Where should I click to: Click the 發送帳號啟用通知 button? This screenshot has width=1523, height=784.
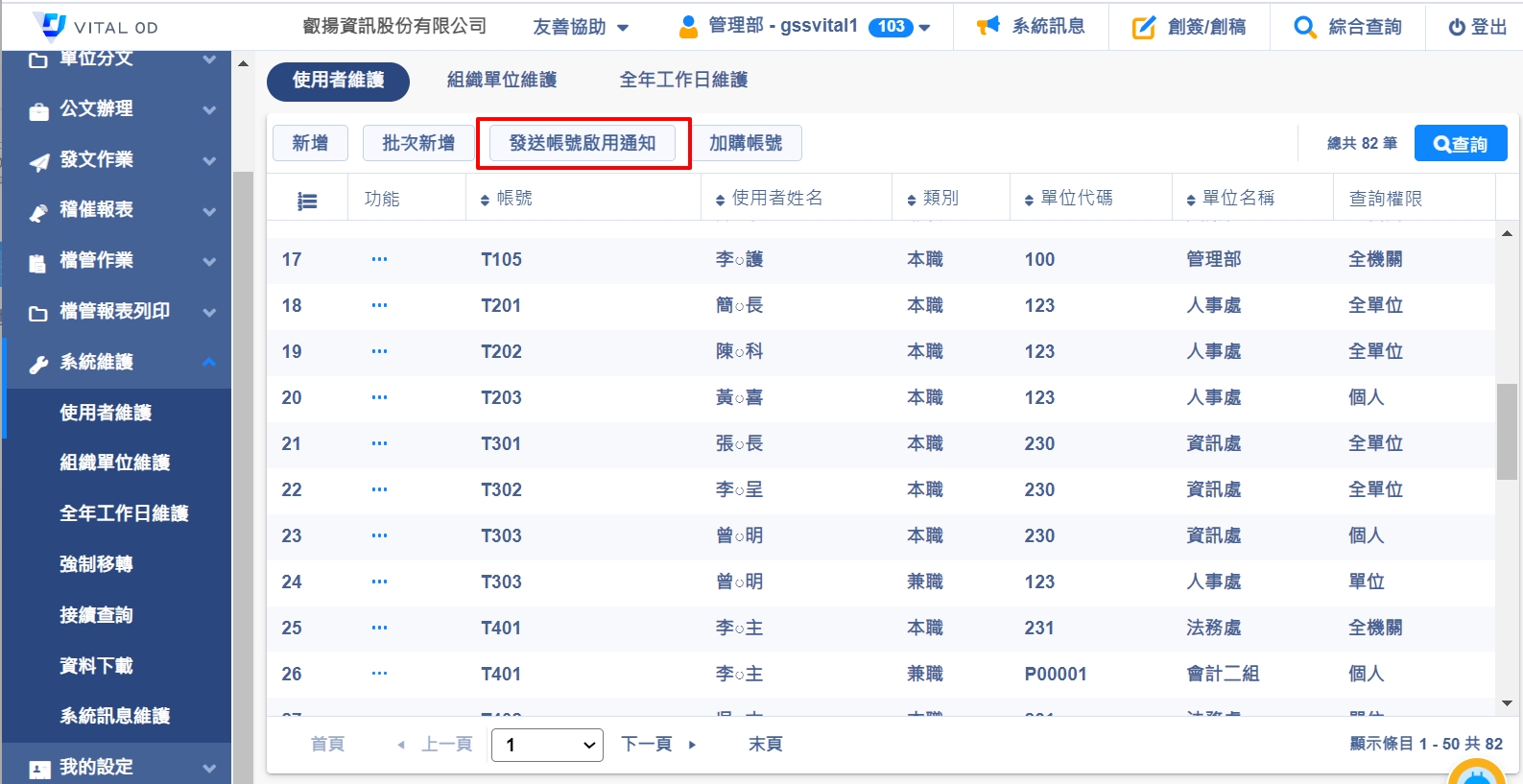pos(583,143)
